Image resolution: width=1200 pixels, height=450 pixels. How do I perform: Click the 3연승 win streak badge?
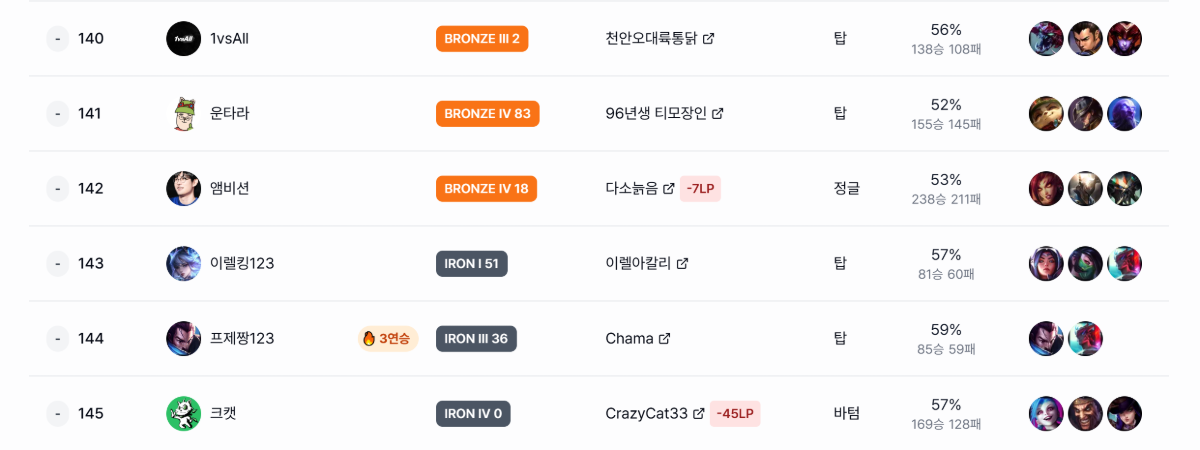(x=388, y=339)
